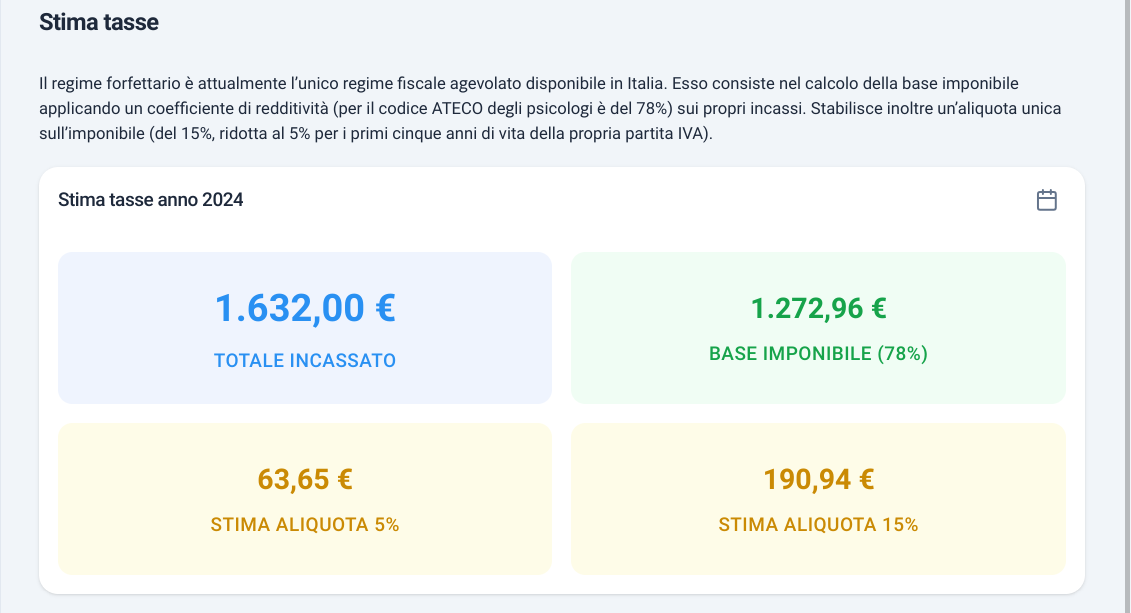Click the Stima tasse page heading
The height and width of the screenshot is (613, 1131).
[x=99, y=22]
